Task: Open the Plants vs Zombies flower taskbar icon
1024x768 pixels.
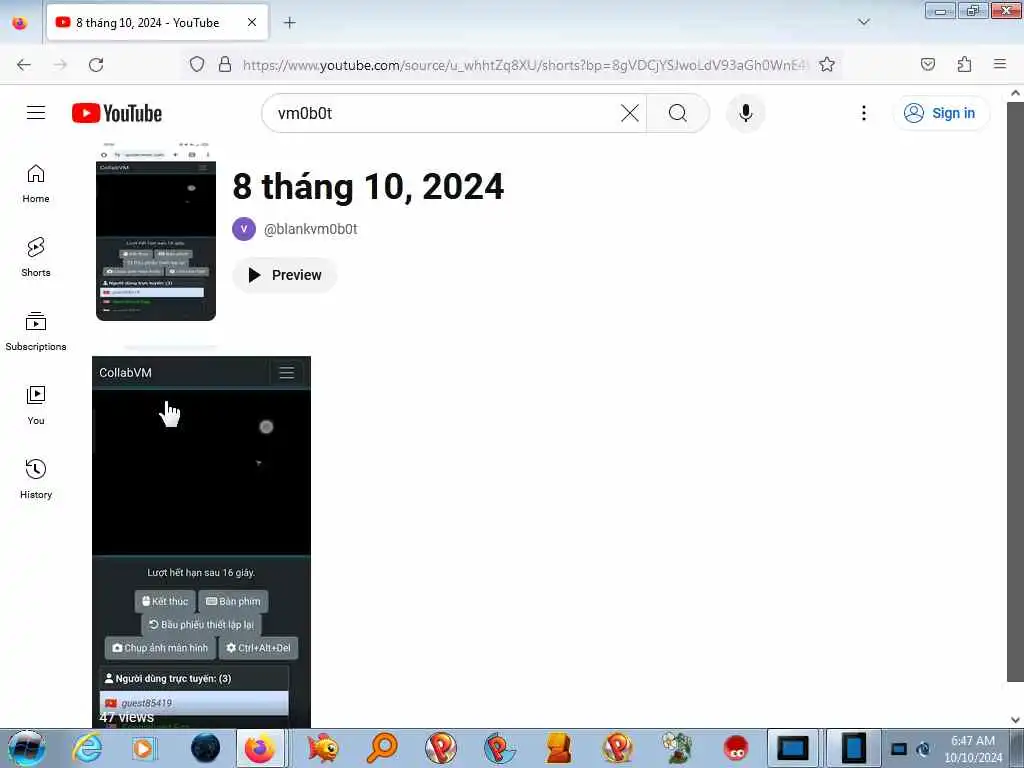Action: 677,748
